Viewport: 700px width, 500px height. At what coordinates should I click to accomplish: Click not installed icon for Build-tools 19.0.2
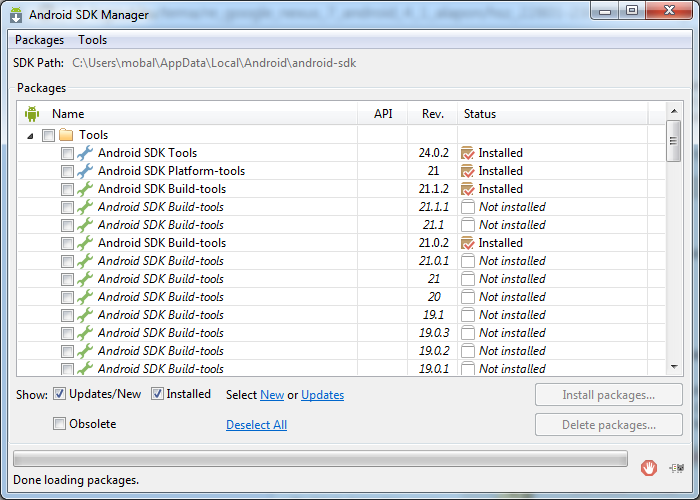467,350
